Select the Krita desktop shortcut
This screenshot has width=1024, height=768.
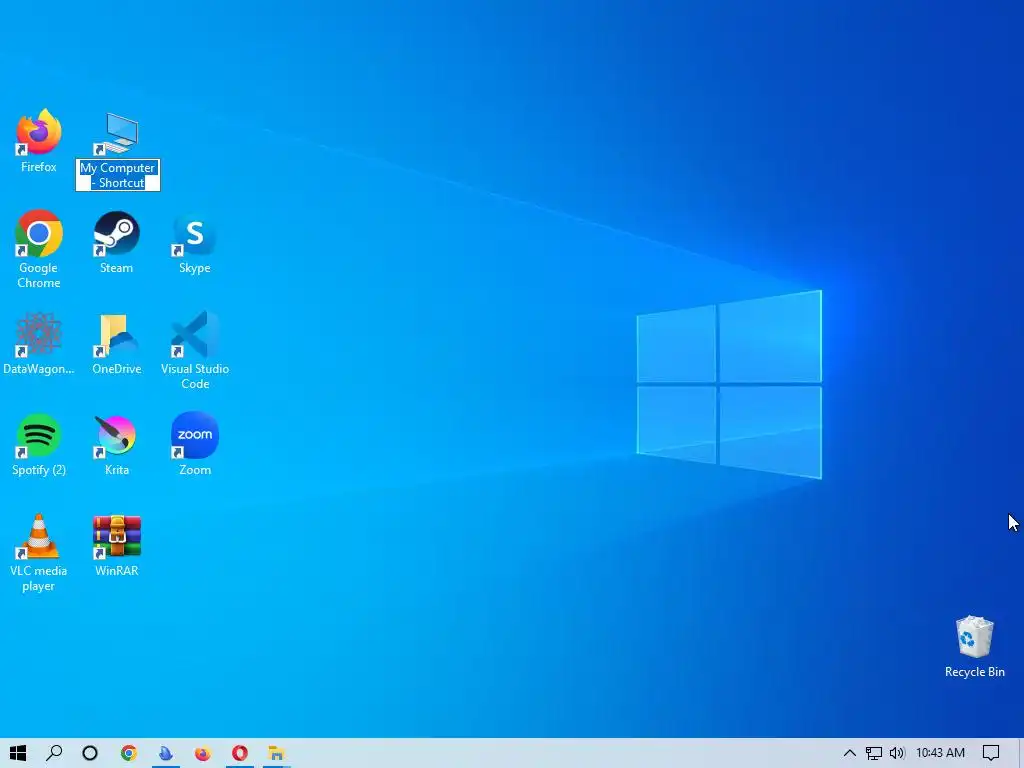pyautogui.click(x=117, y=436)
